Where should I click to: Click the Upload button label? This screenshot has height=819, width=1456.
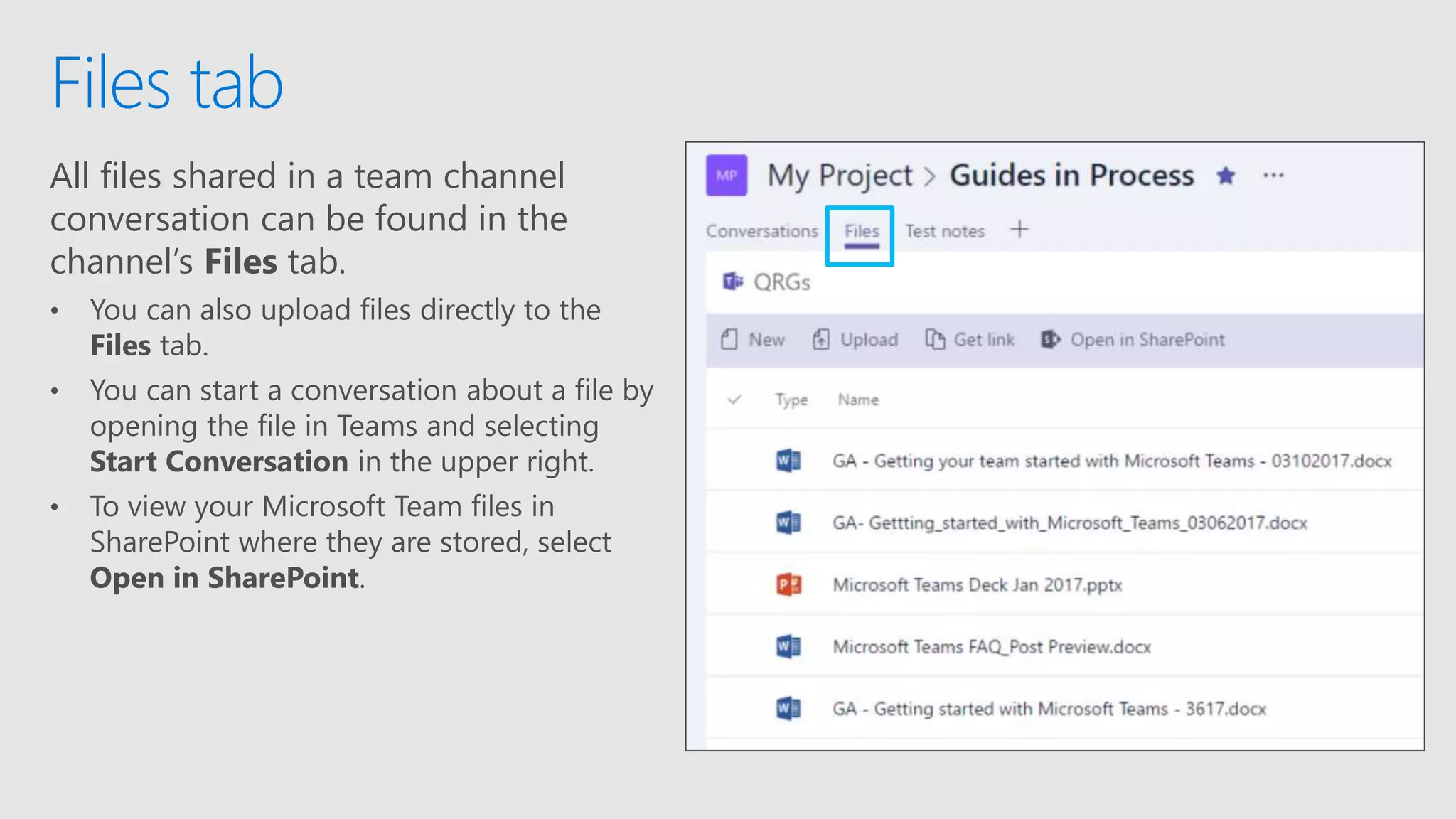click(869, 340)
